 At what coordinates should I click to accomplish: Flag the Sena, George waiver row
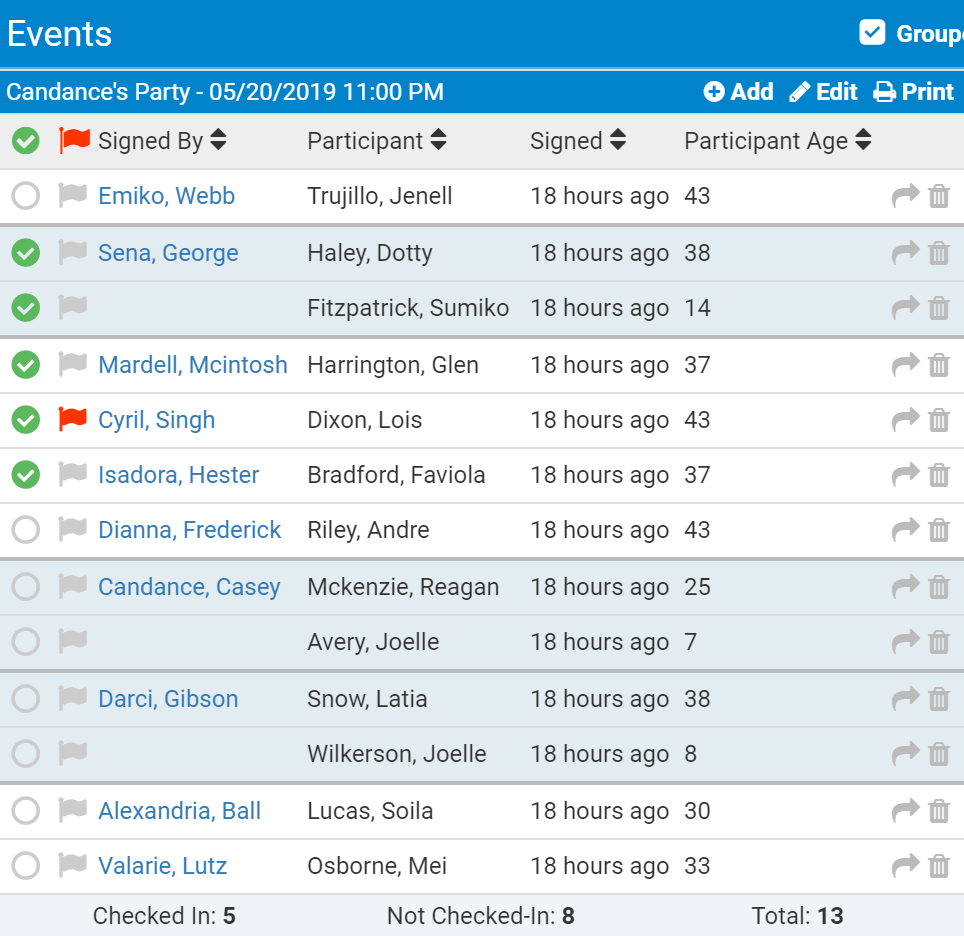[73, 253]
